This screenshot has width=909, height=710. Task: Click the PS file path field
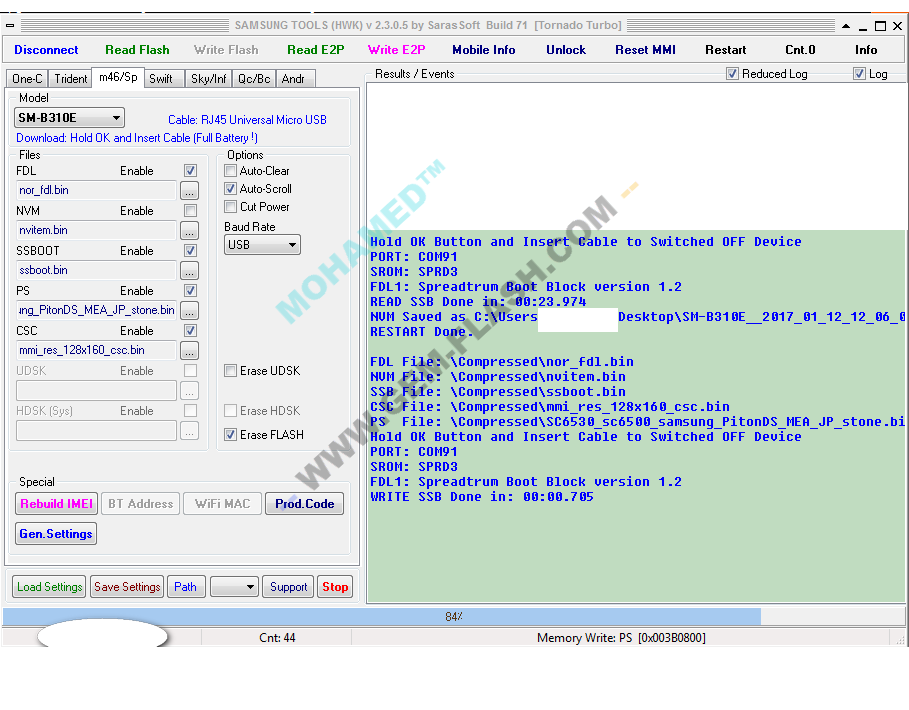[96, 310]
